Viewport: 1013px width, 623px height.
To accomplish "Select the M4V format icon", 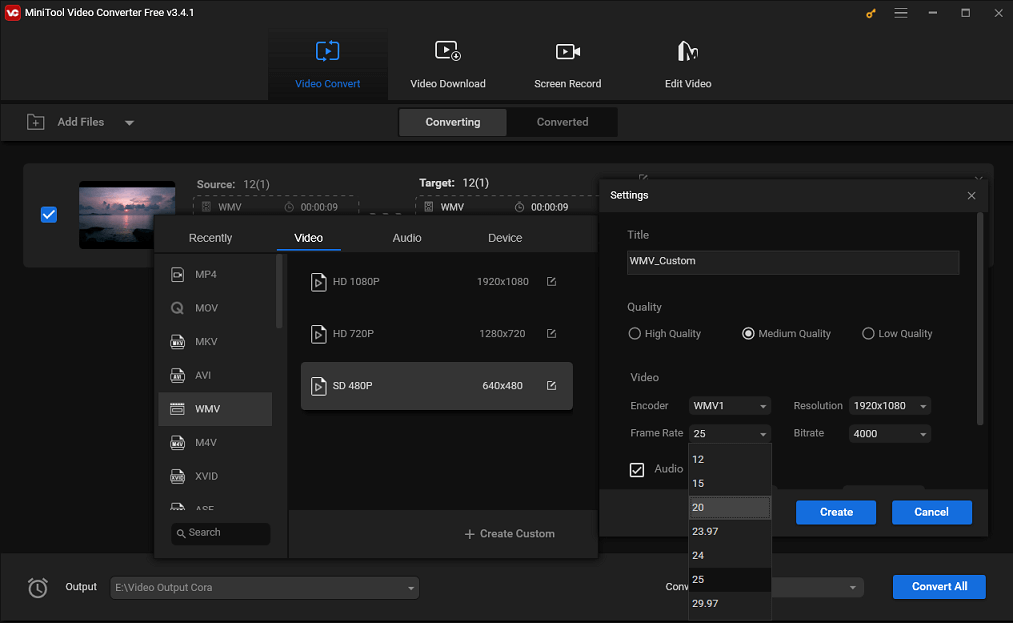I will tap(177, 443).
